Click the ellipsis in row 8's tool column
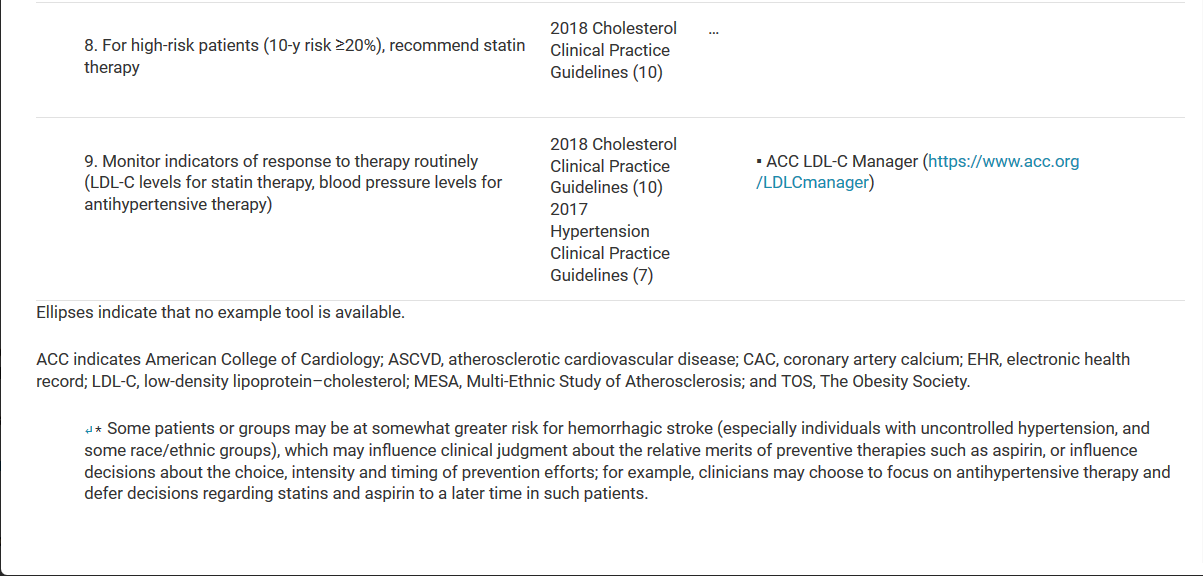This screenshot has height=576, width=1203. click(713, 29)
